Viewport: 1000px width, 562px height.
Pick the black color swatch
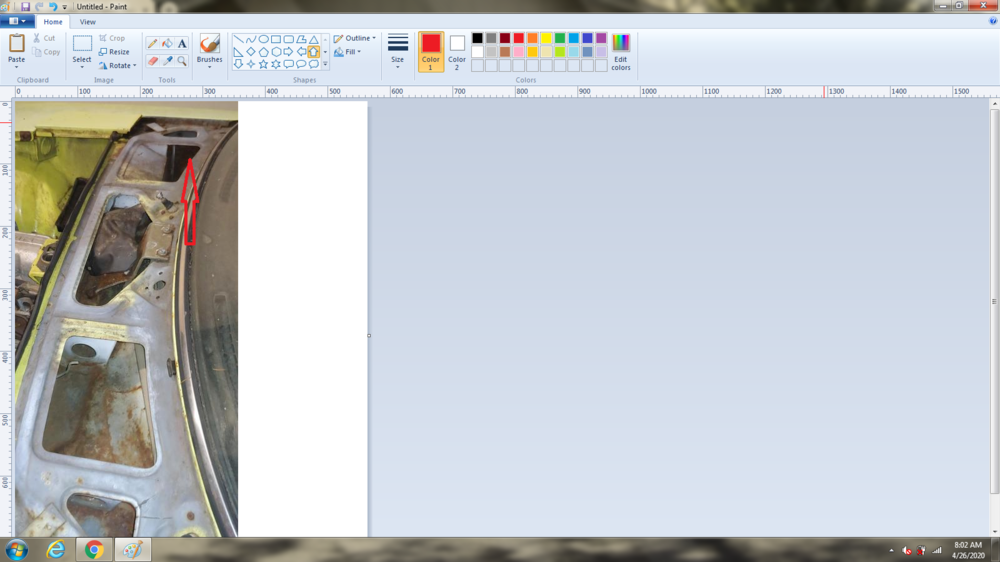pos(477,38)
